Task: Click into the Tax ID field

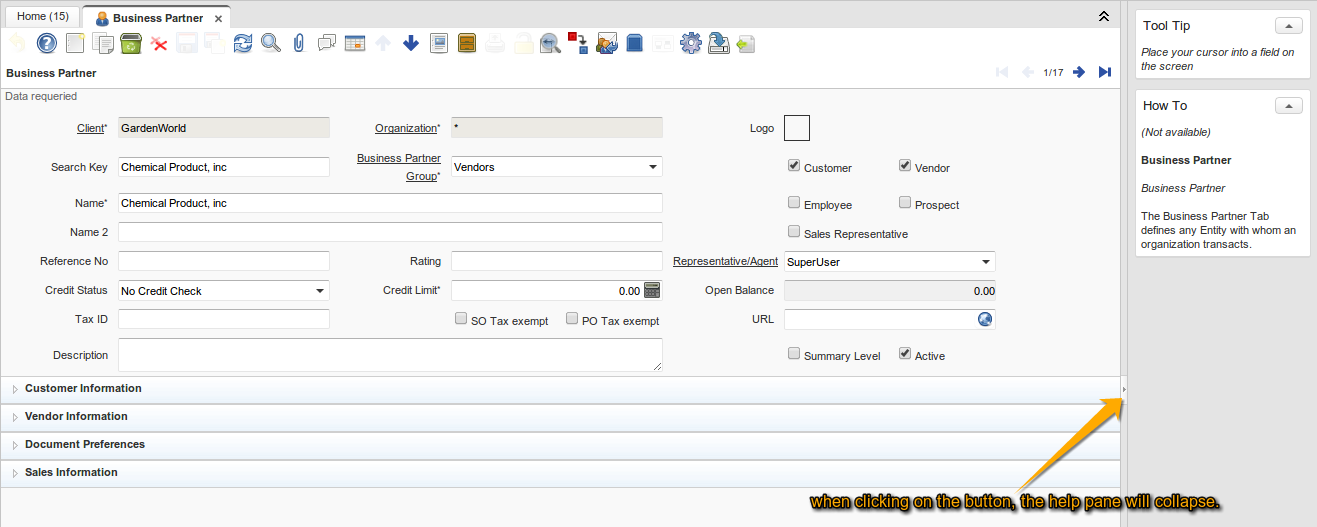Action: 224,319
